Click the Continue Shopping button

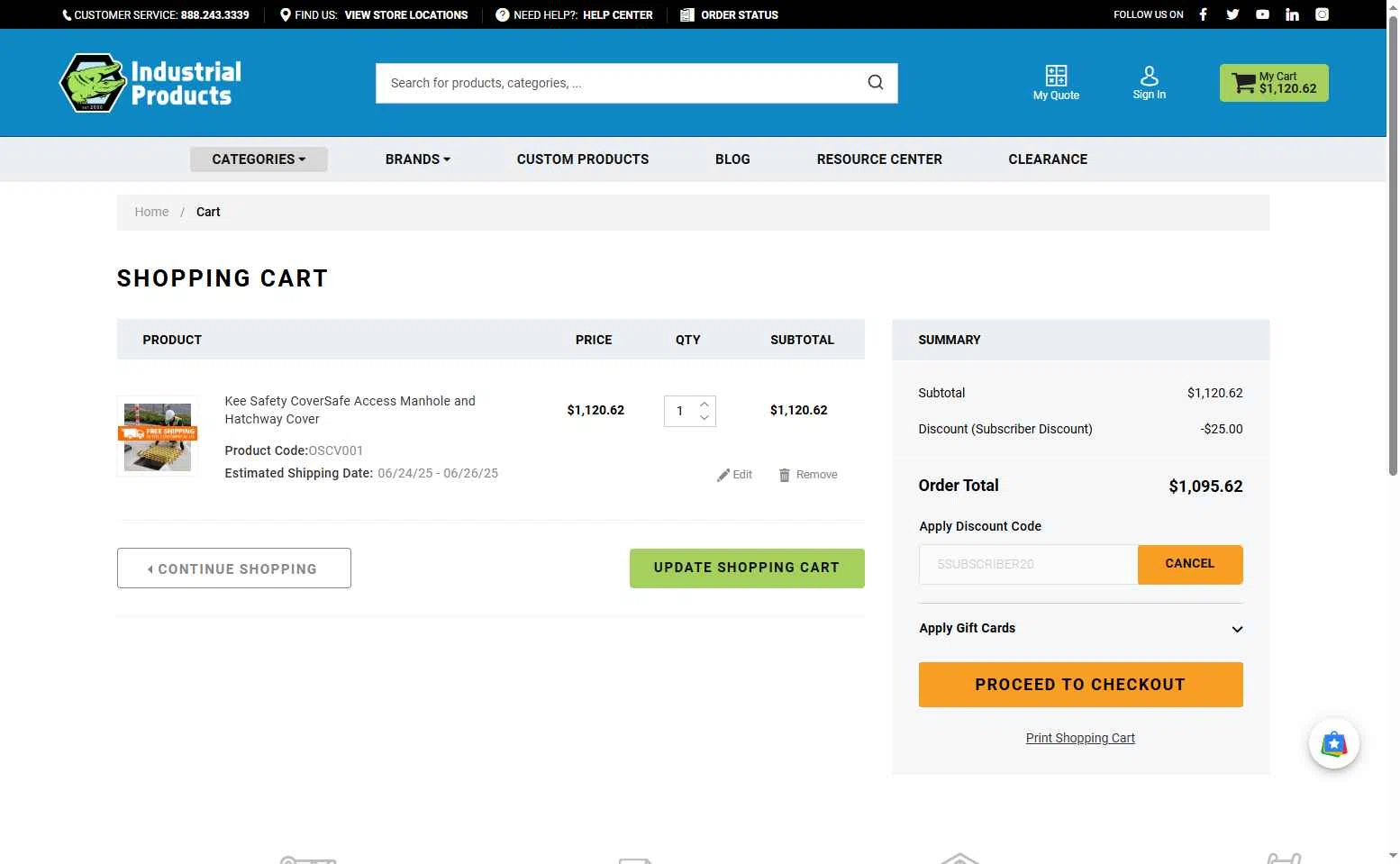pos(234,568)
